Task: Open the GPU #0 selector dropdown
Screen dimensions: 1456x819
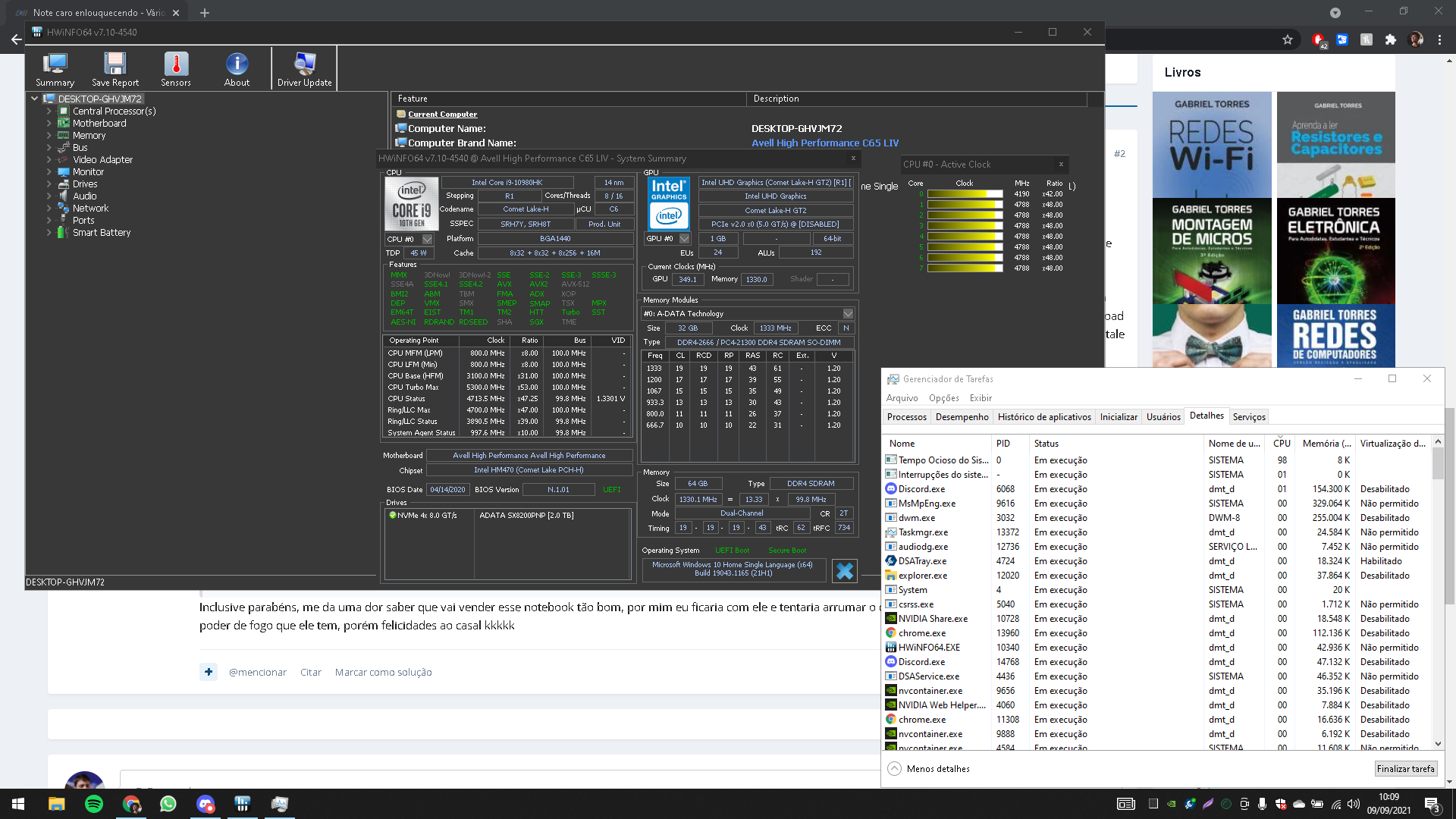Action: coord(684,238)
